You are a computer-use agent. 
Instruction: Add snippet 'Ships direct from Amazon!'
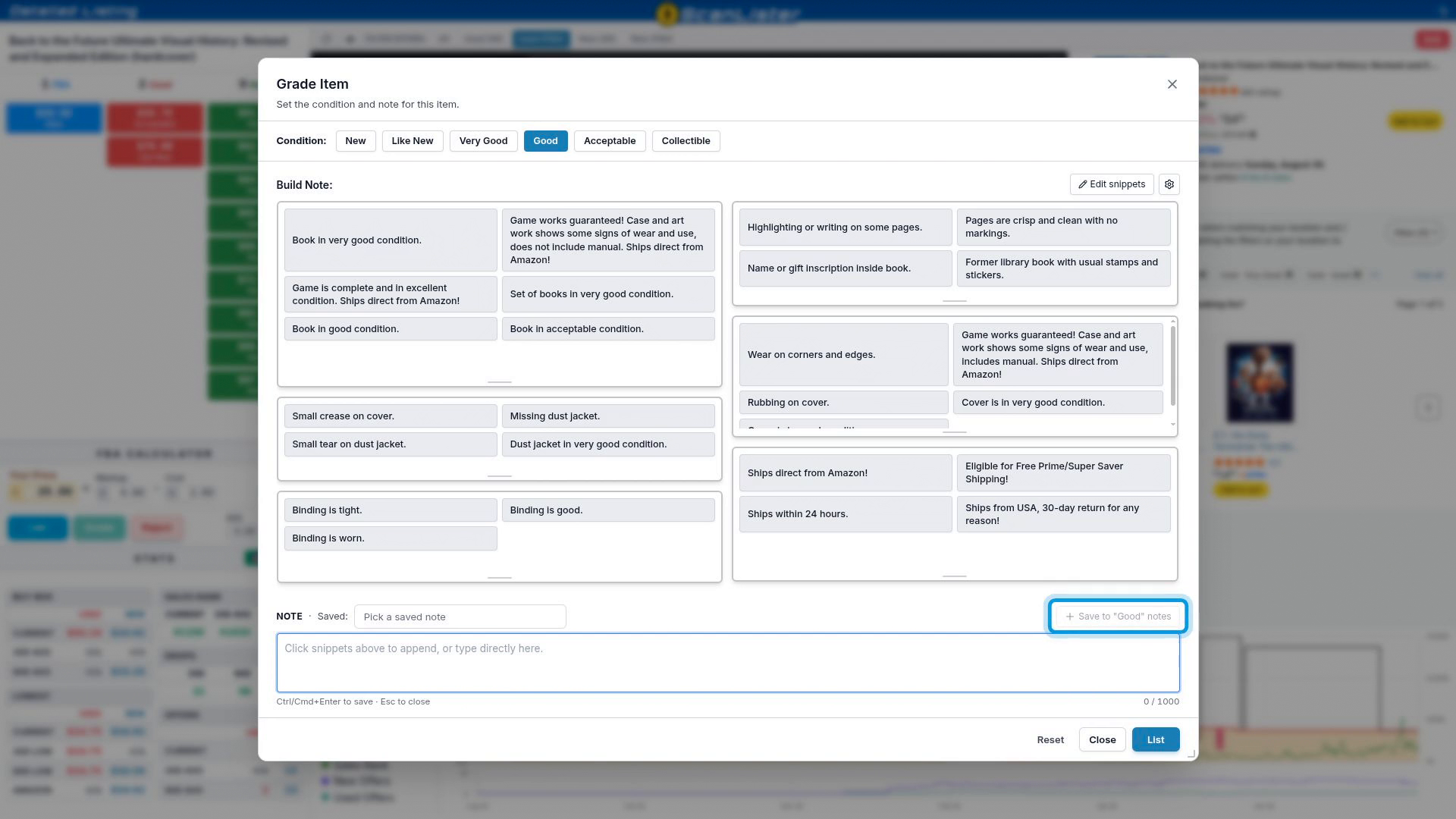[846, 473]
